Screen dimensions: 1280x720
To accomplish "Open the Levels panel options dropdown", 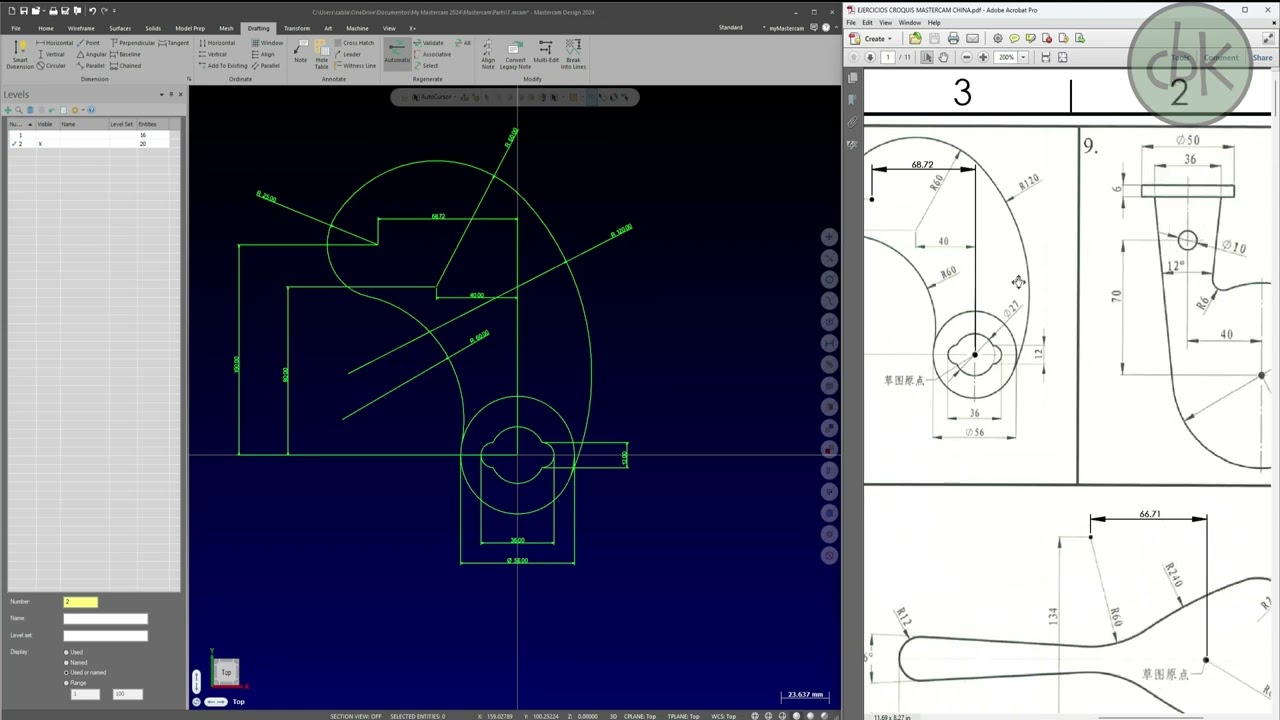I will pyautogui.click(x=161, y=94).
